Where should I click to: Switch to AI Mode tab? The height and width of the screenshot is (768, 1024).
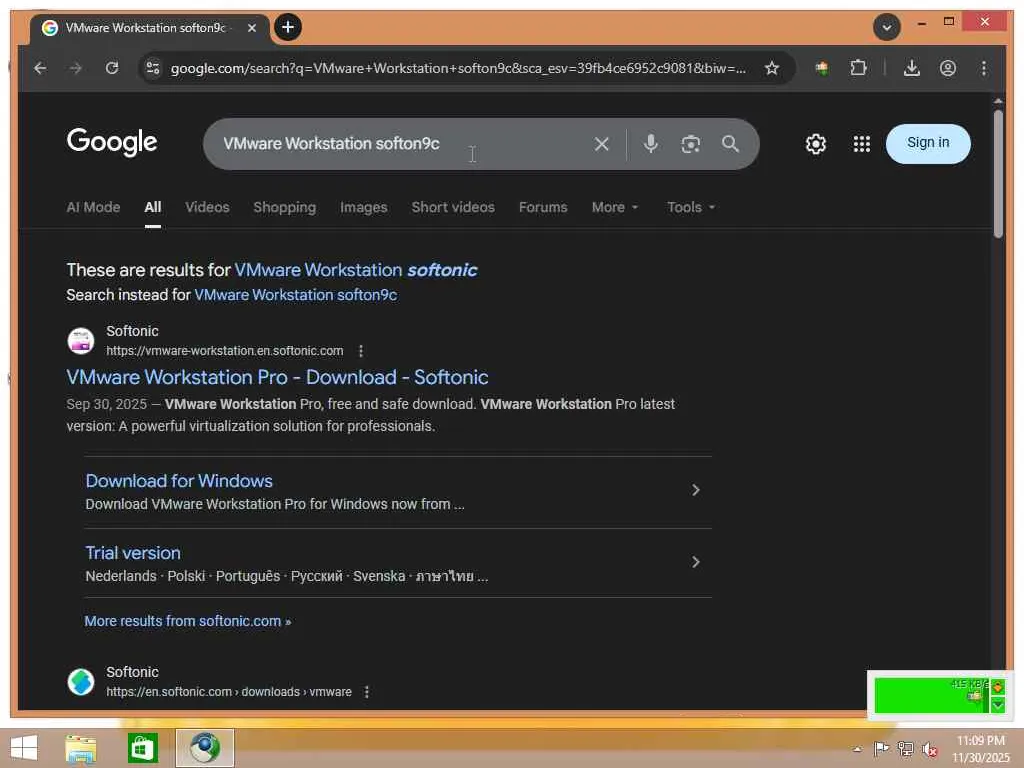pyautogui.click(x=93, y=207)
